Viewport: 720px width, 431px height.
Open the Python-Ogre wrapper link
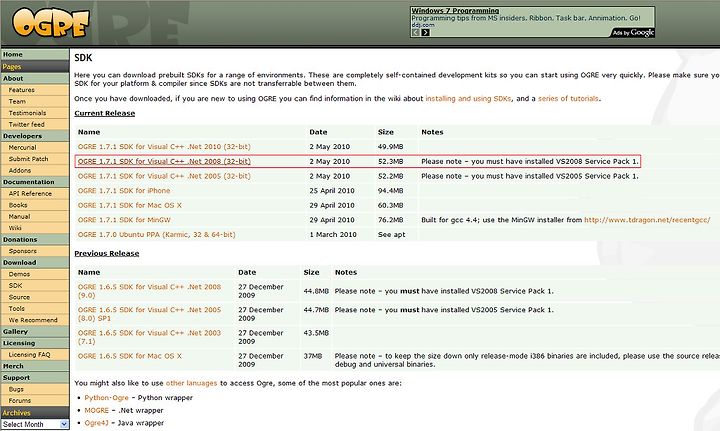point(107,397)
